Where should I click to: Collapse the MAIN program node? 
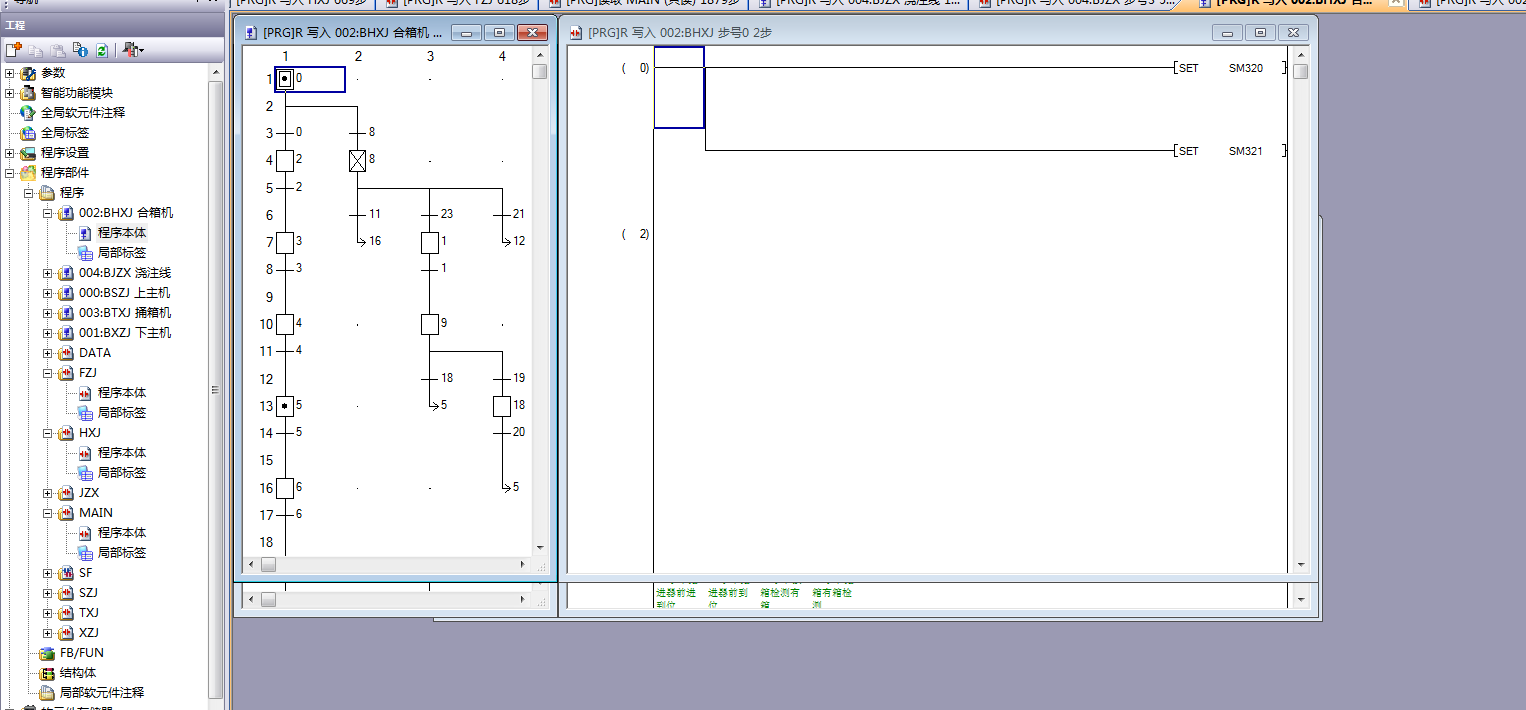48,513
